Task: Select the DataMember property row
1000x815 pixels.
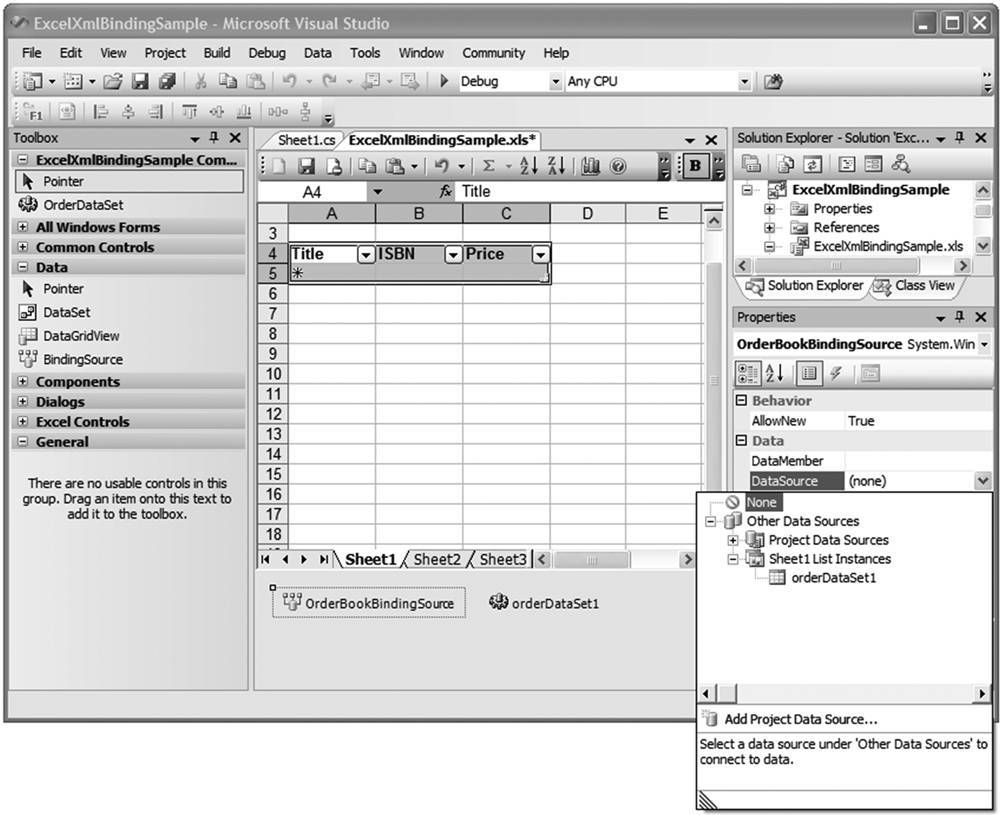Action: coord(864,460)
